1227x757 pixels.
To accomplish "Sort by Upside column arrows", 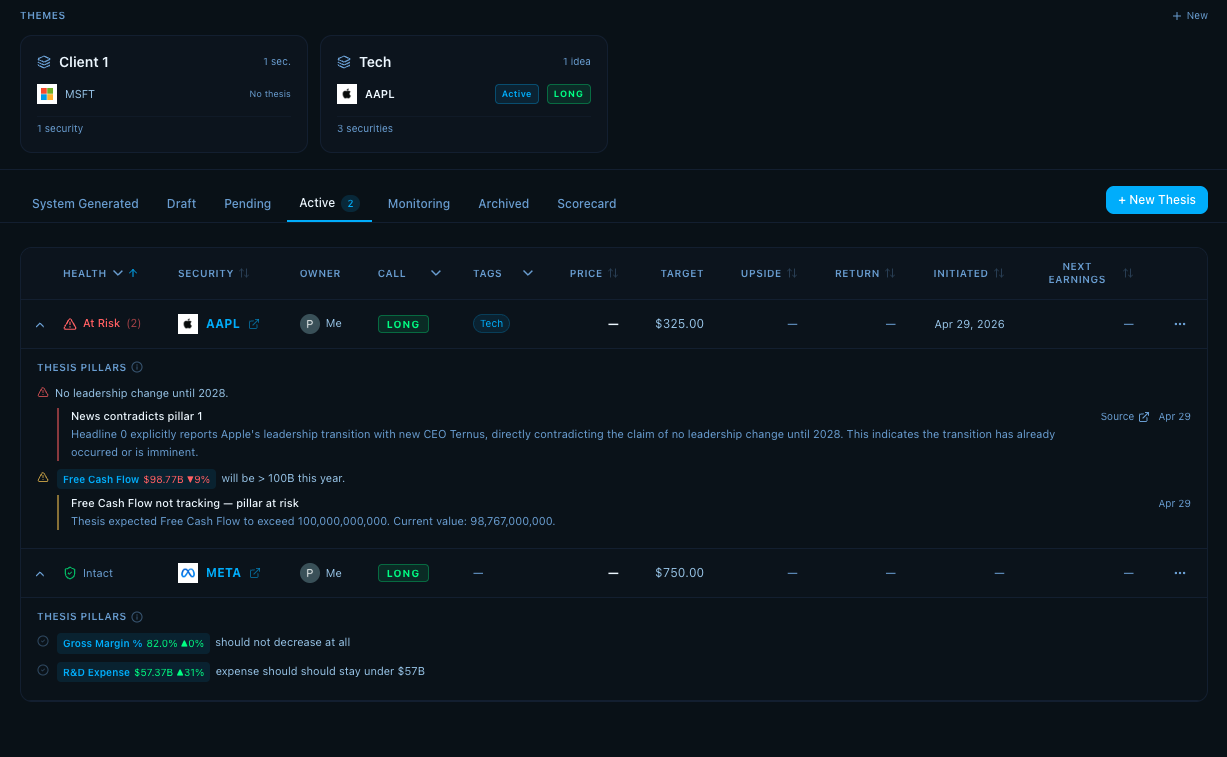I will point(792,273).
